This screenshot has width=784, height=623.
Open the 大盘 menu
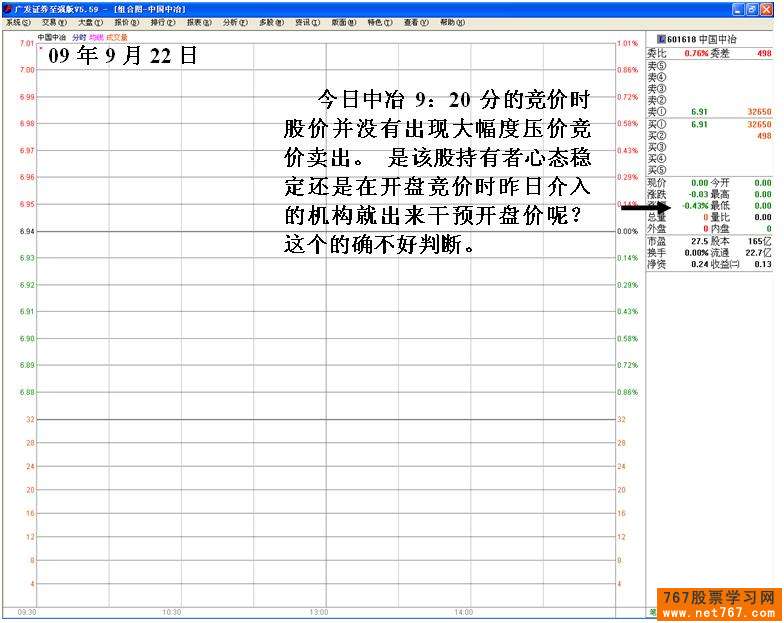(x=90, y=22)
